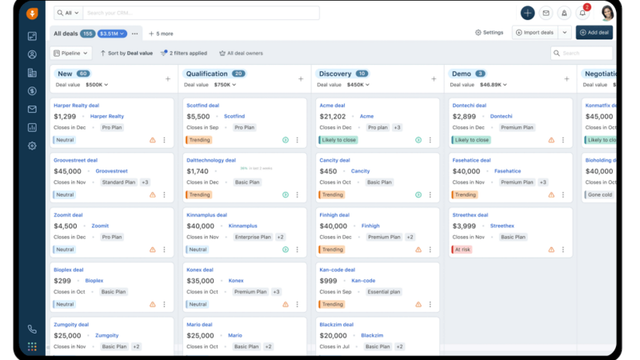Open Contacts icon in left sidebar
The width and height of the screenshot is (640, 360).
pyautogui.click(x=32, y=54)
